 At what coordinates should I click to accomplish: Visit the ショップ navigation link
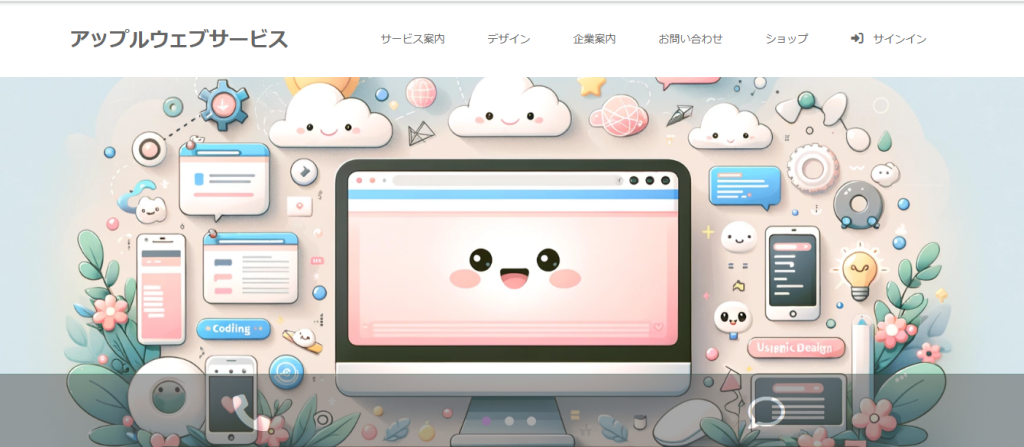(x=786, y=39)
